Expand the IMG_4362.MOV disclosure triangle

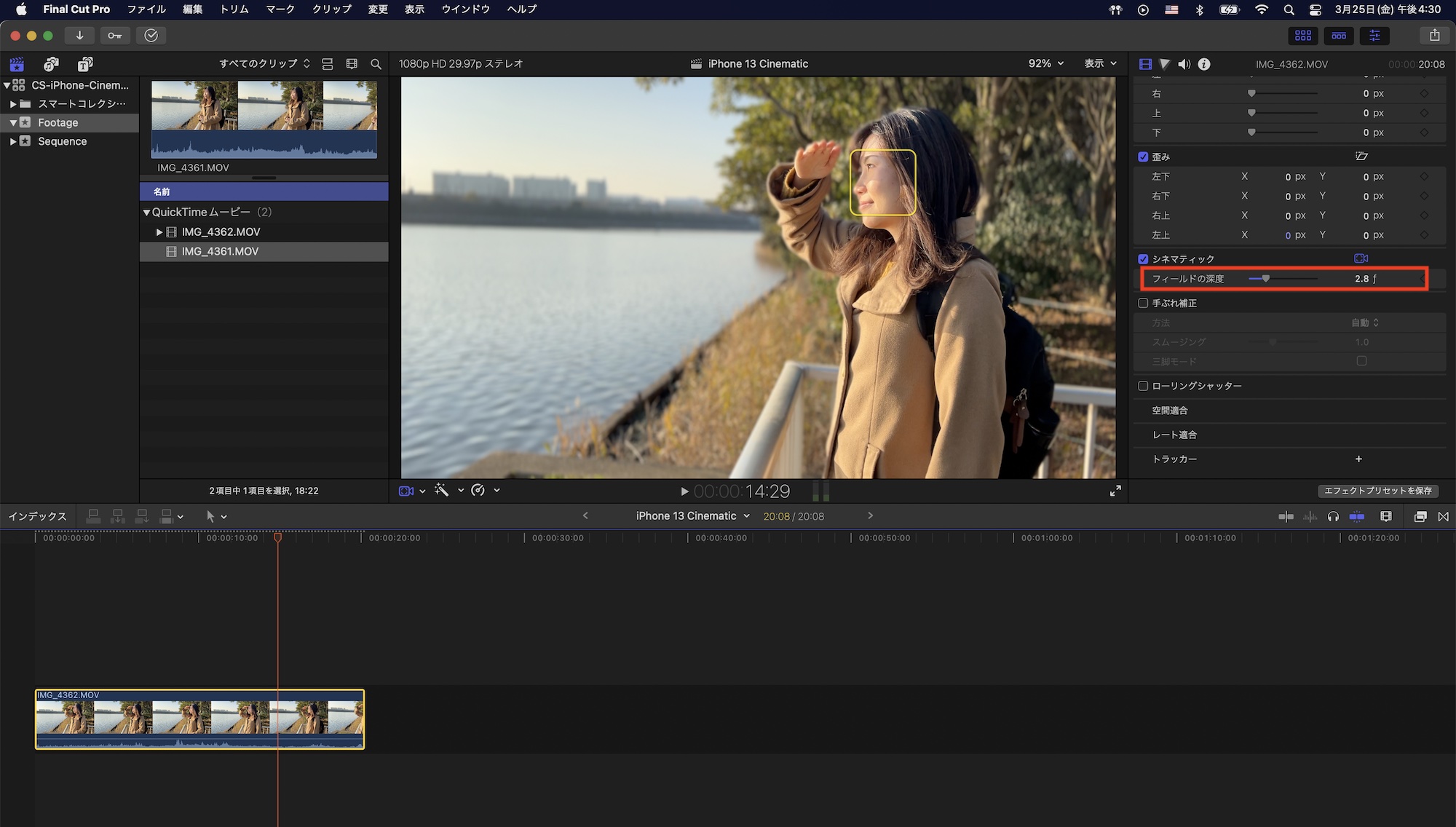click(x=159, y=232)
